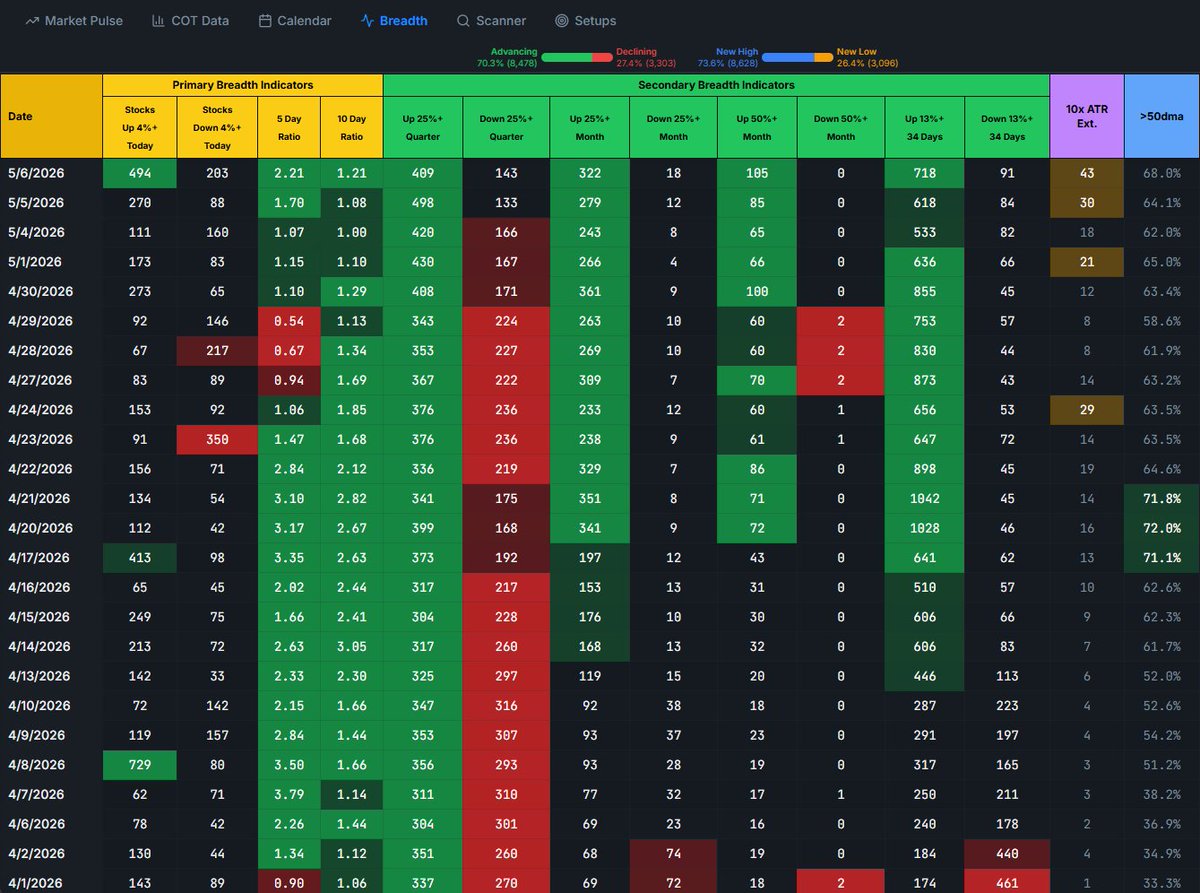Click the 855 cell for 4/30/2026
1200x893 pixels.
(x=925, y=291)
